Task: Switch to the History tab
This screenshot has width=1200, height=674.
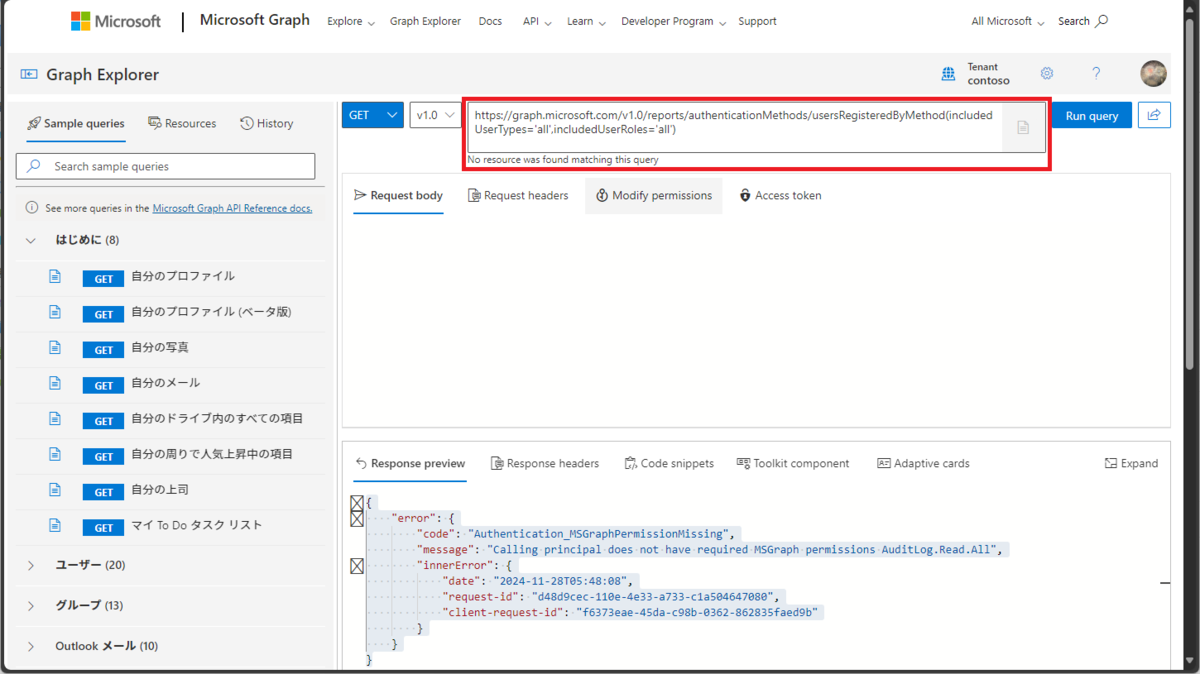Action: (x=267, y=124)
